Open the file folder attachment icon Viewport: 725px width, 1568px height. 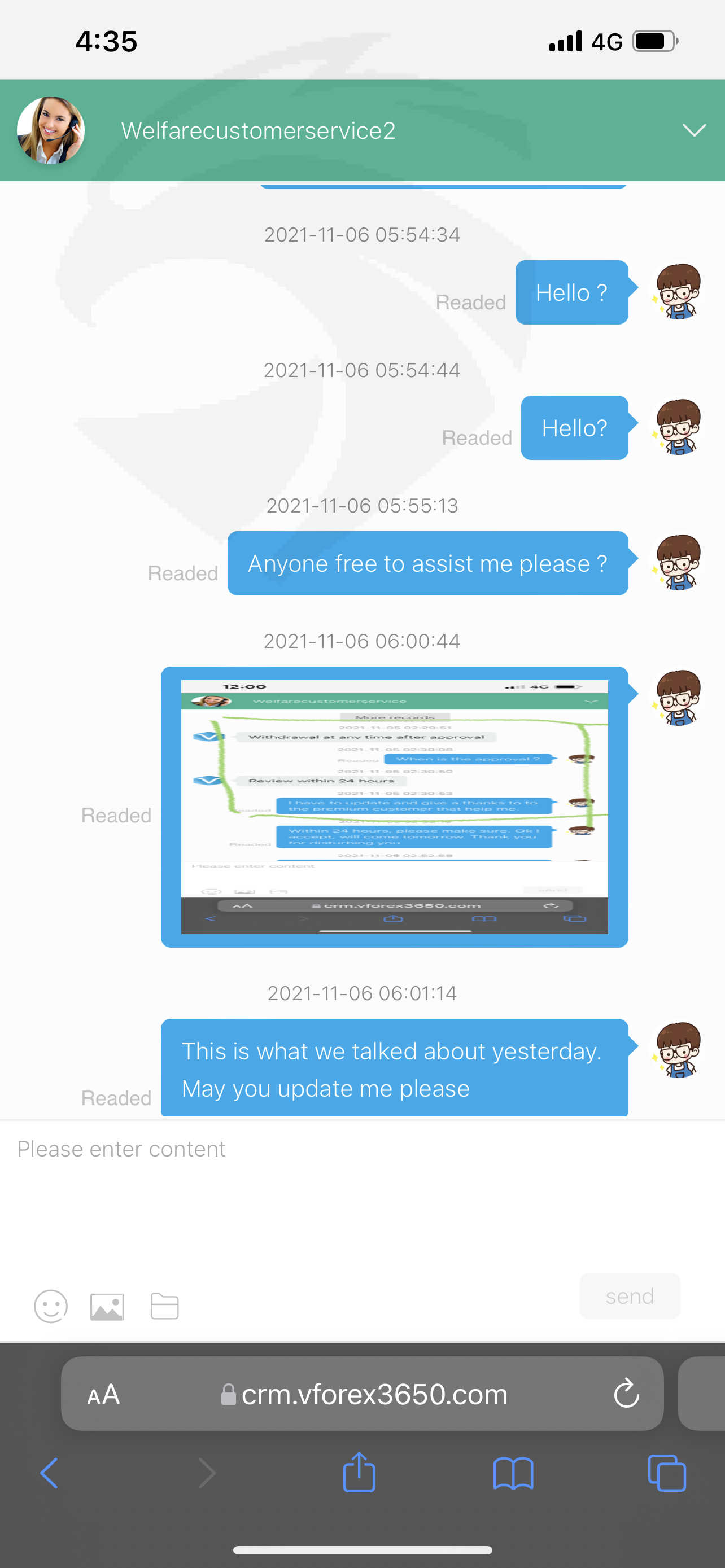click(x=164, y=1306)
